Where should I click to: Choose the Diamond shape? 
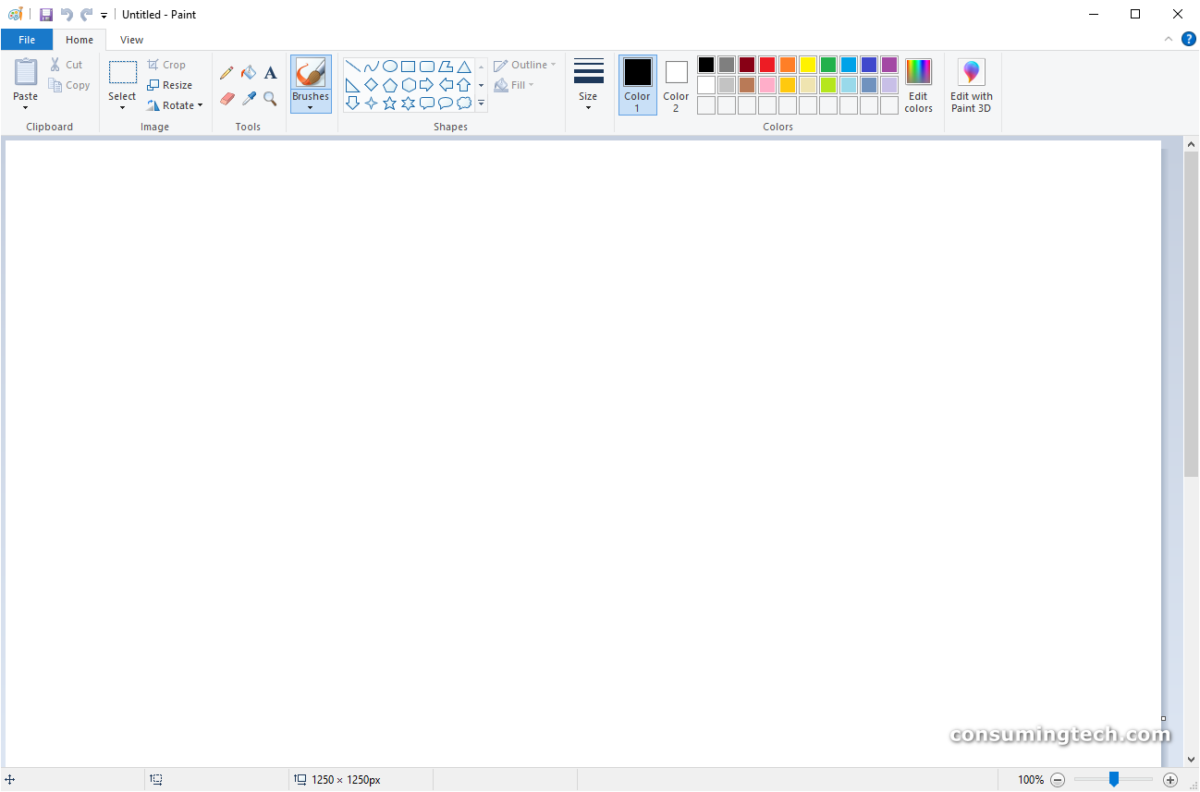coord(371,85)
